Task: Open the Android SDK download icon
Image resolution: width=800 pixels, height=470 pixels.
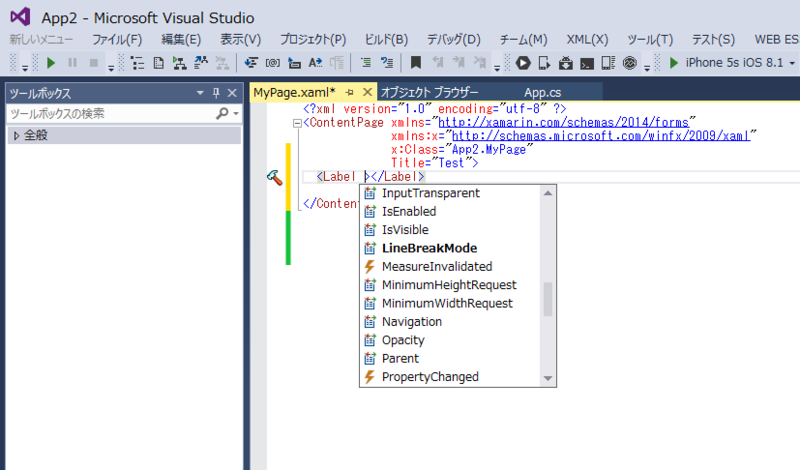Action: [566, 63]
